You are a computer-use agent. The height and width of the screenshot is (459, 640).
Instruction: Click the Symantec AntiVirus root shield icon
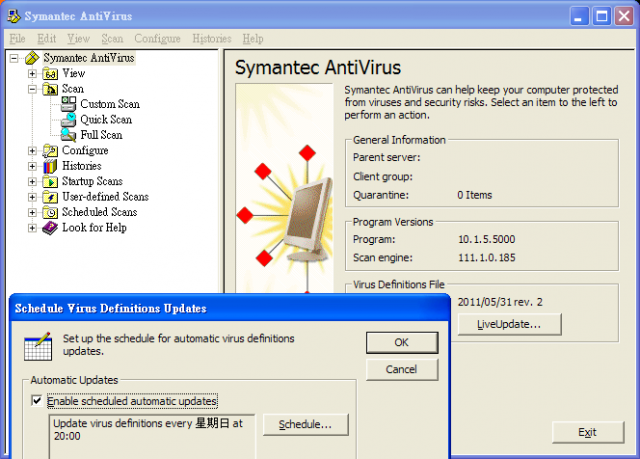pos(32,58)
